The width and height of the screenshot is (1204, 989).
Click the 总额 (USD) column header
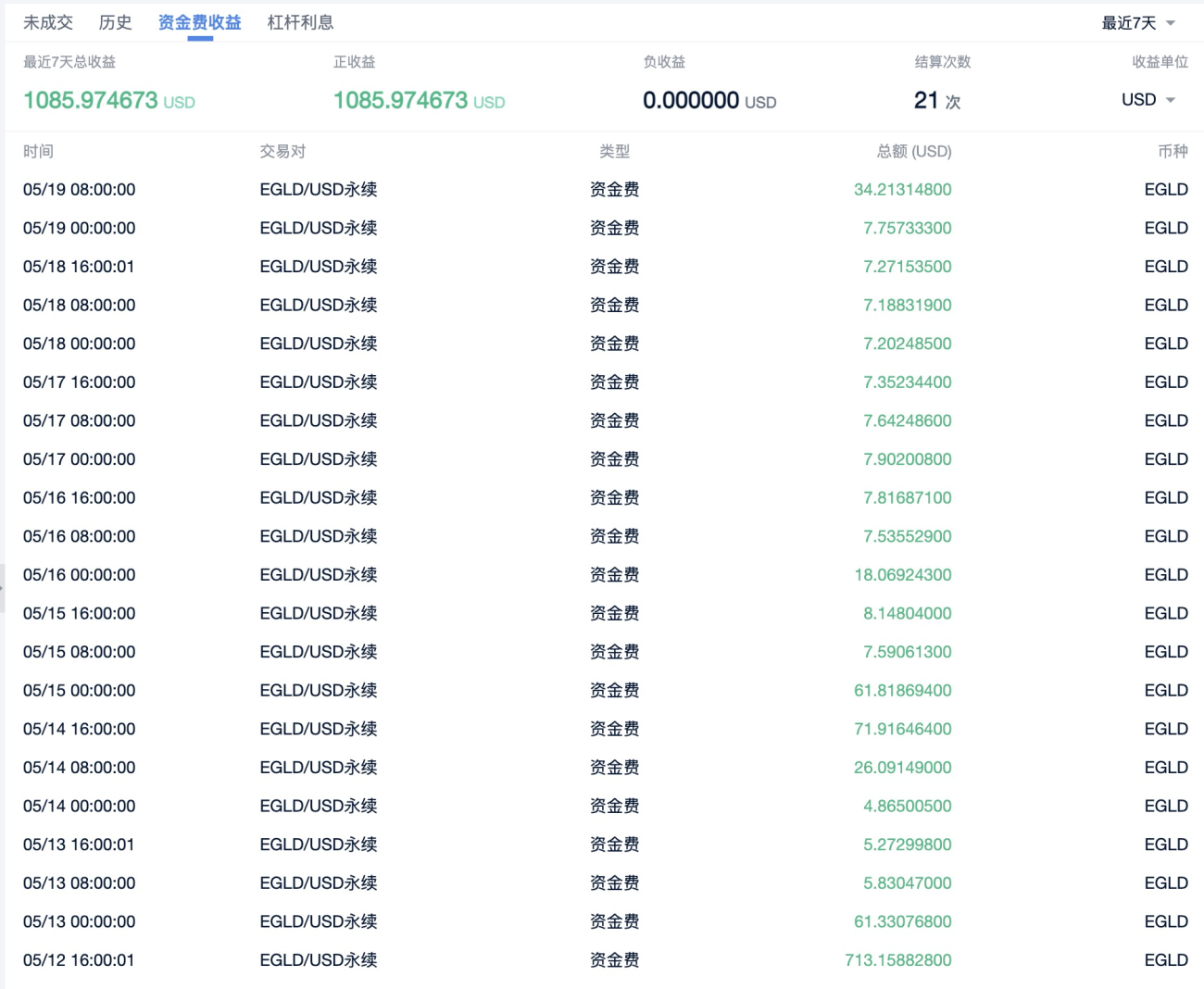pos(914,151)
